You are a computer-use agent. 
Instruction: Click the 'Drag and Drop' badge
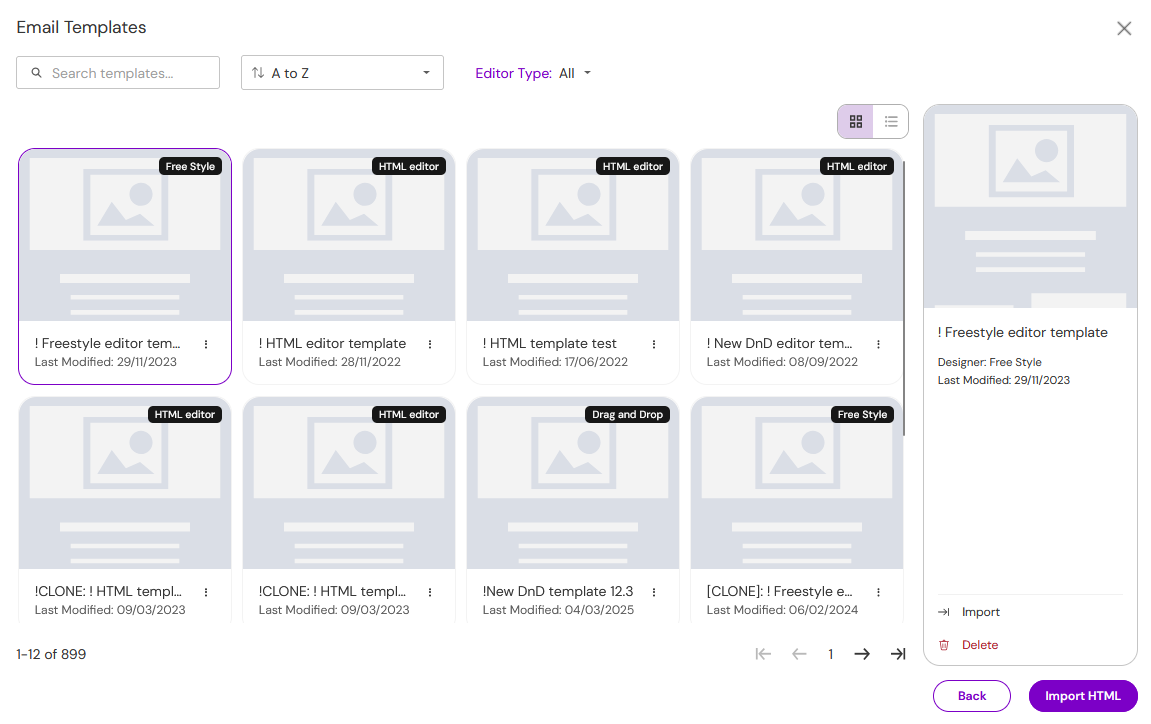[628, 415]
